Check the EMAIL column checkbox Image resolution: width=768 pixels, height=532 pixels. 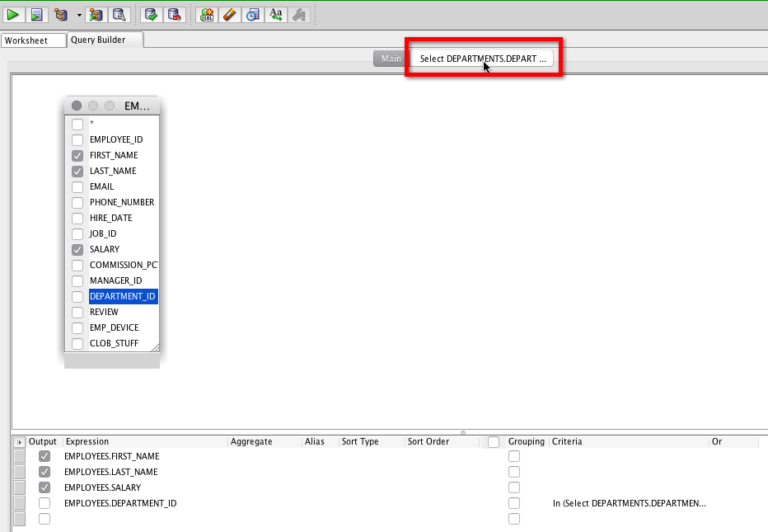pos(77,187)
